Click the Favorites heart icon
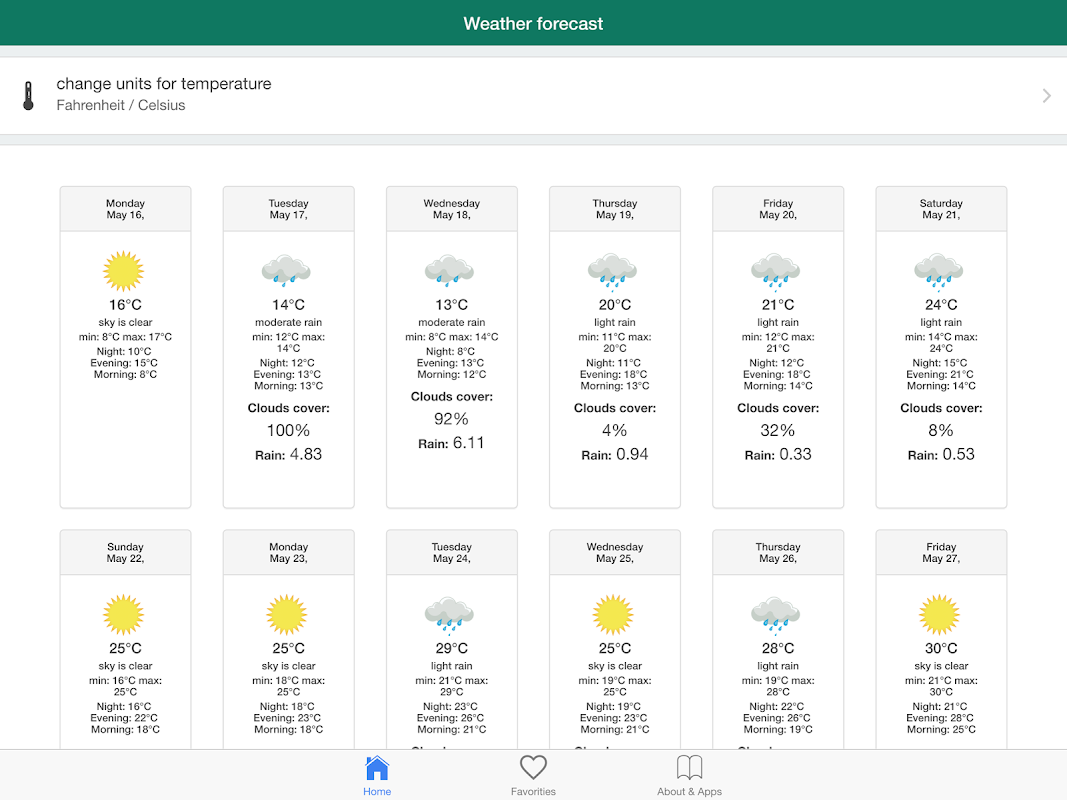This screenshot has width=1067, height=800. (x=534, y=767)
